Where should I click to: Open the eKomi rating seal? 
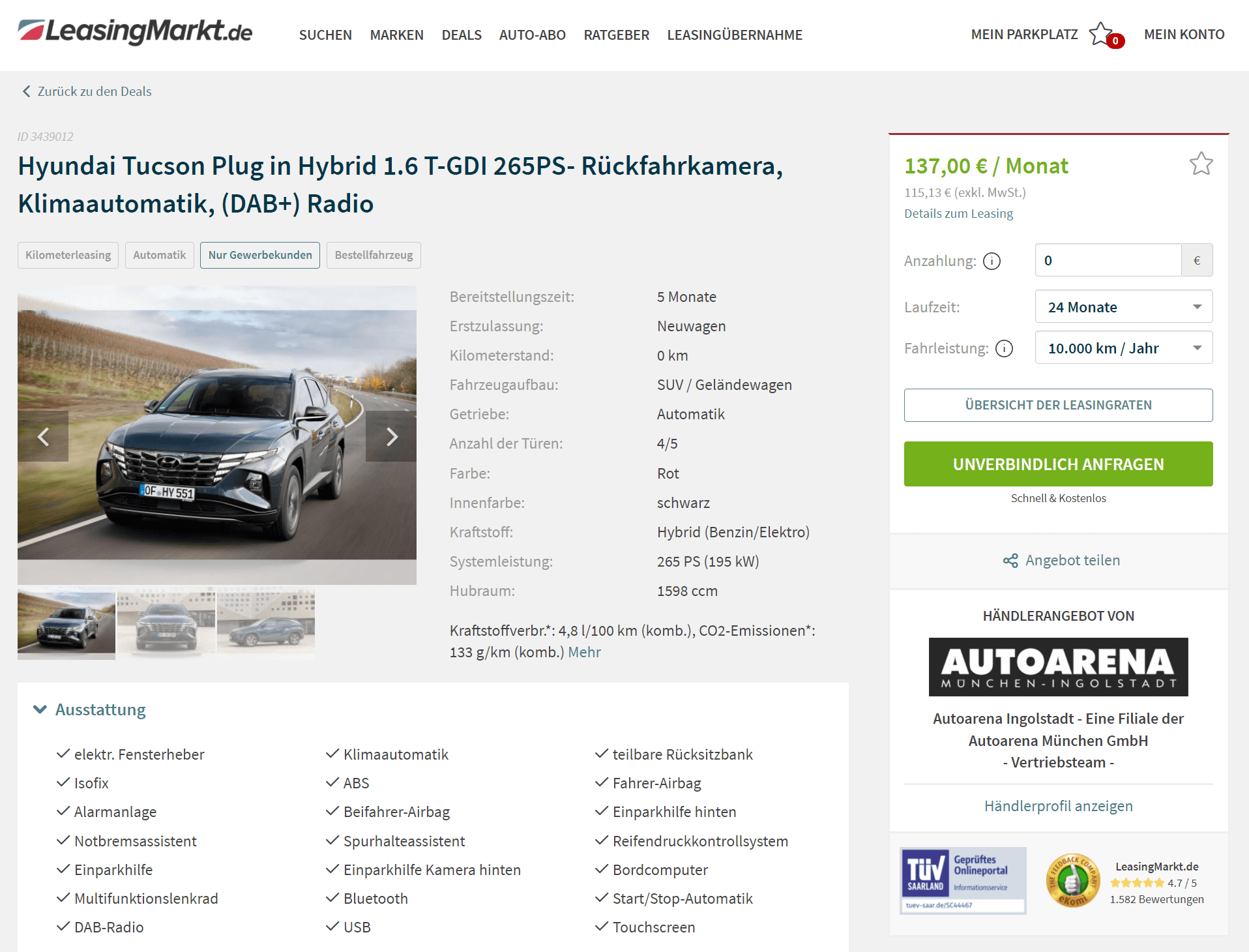tap(1073, 880)
